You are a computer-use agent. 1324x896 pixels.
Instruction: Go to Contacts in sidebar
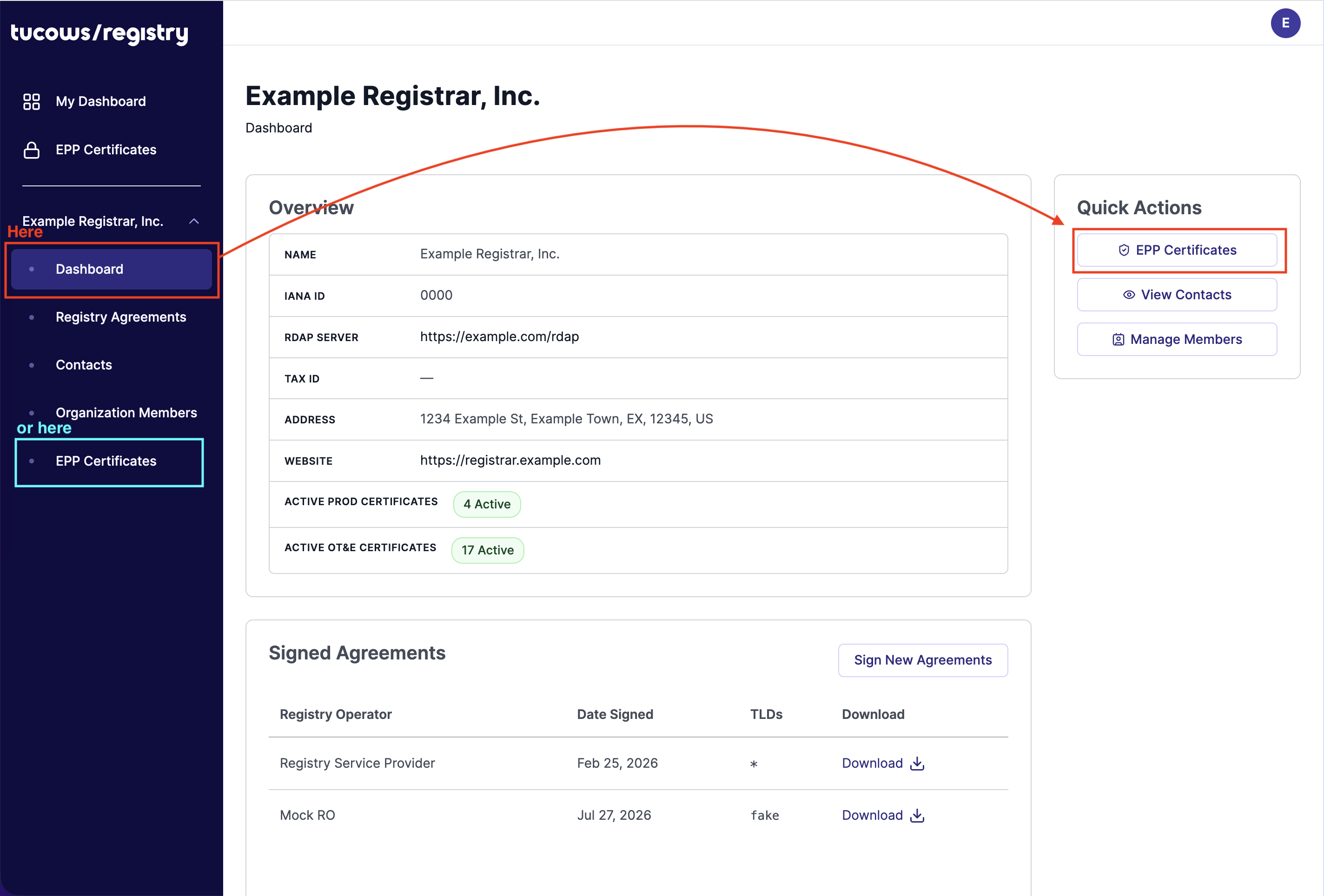tap(84, 364)
